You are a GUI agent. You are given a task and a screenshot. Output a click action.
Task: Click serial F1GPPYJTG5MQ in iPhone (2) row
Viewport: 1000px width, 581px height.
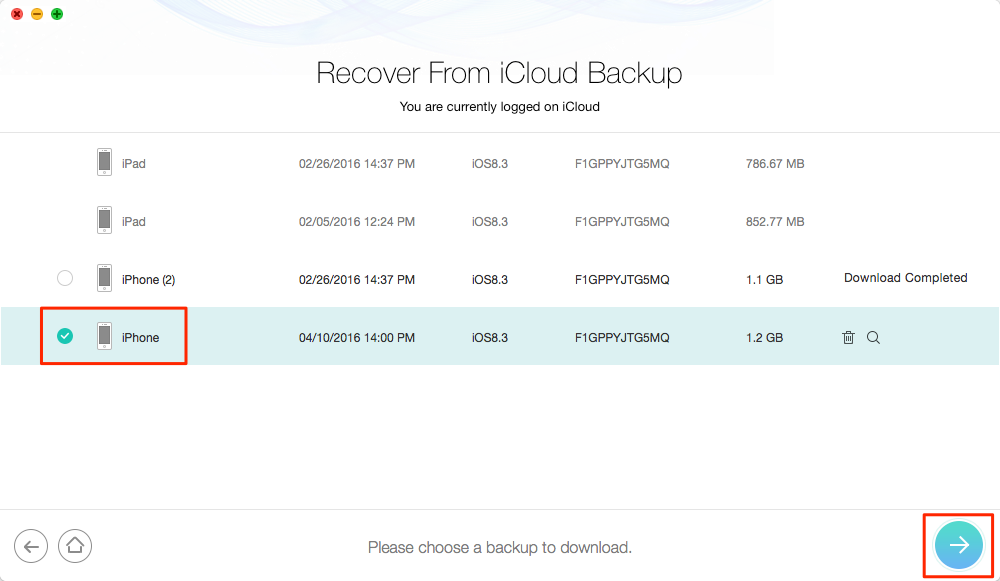(x=622, y=279)
